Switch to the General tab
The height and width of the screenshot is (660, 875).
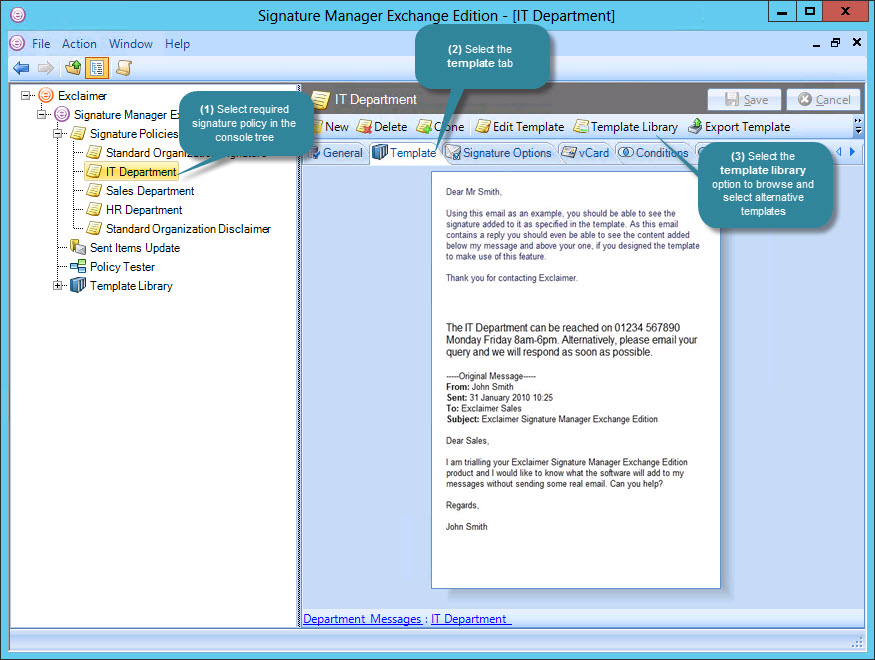pos(336,152)
